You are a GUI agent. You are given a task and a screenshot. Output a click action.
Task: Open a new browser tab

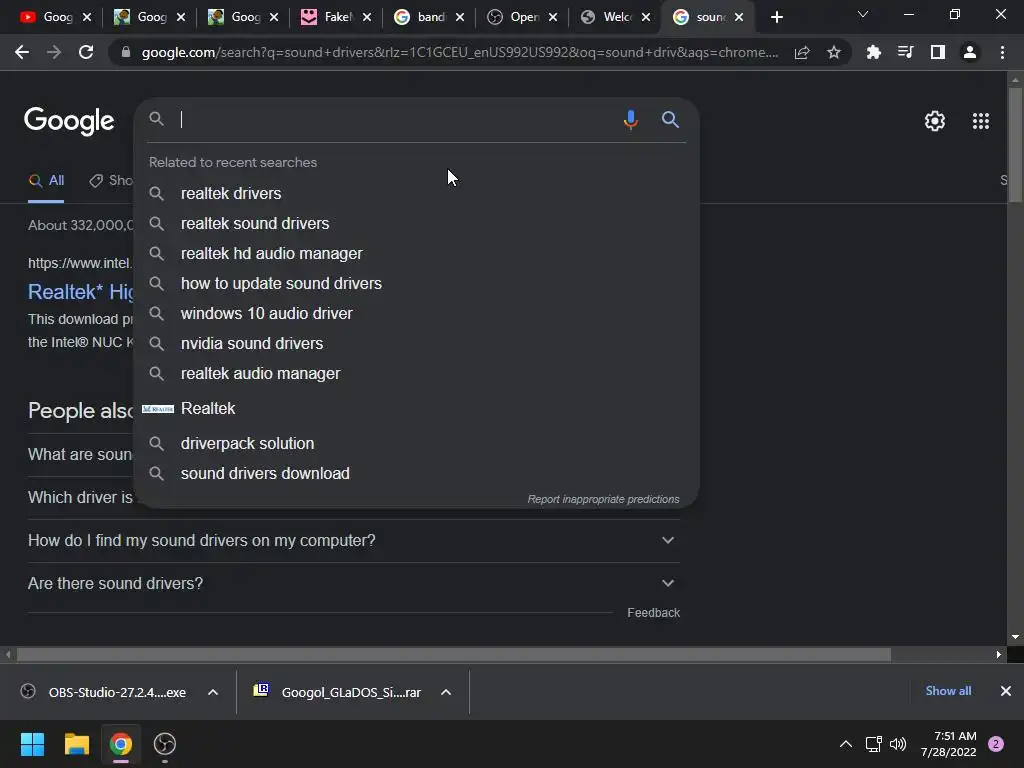click(776, 17)
